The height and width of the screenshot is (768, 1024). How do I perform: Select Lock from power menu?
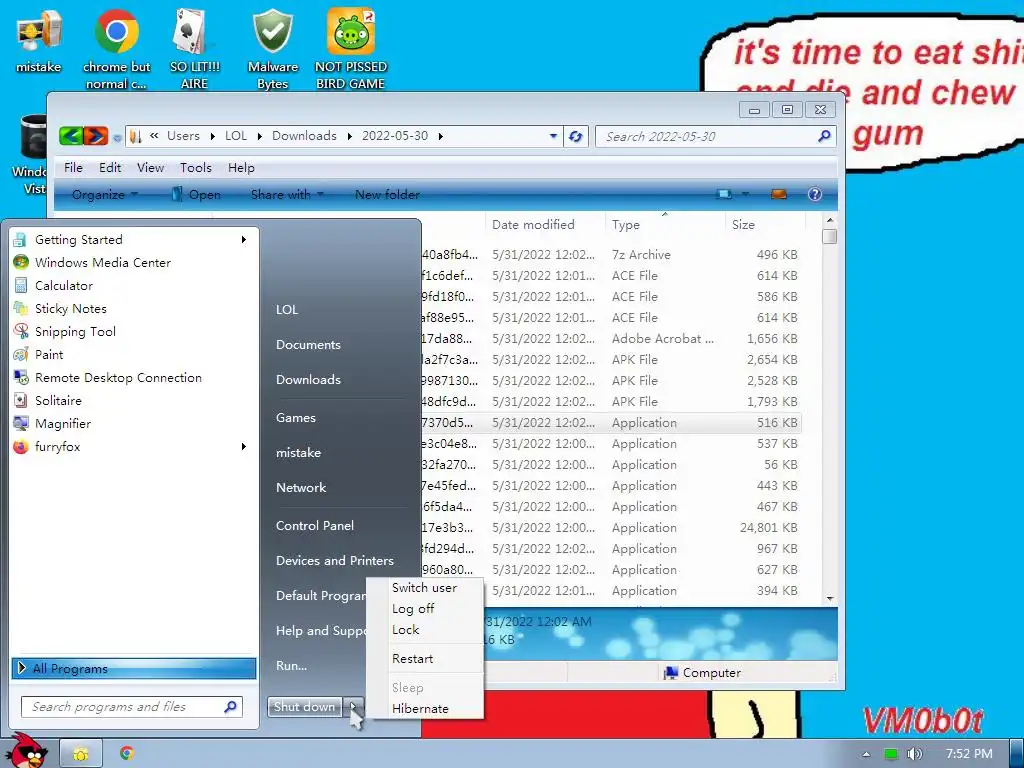point(424,630)
